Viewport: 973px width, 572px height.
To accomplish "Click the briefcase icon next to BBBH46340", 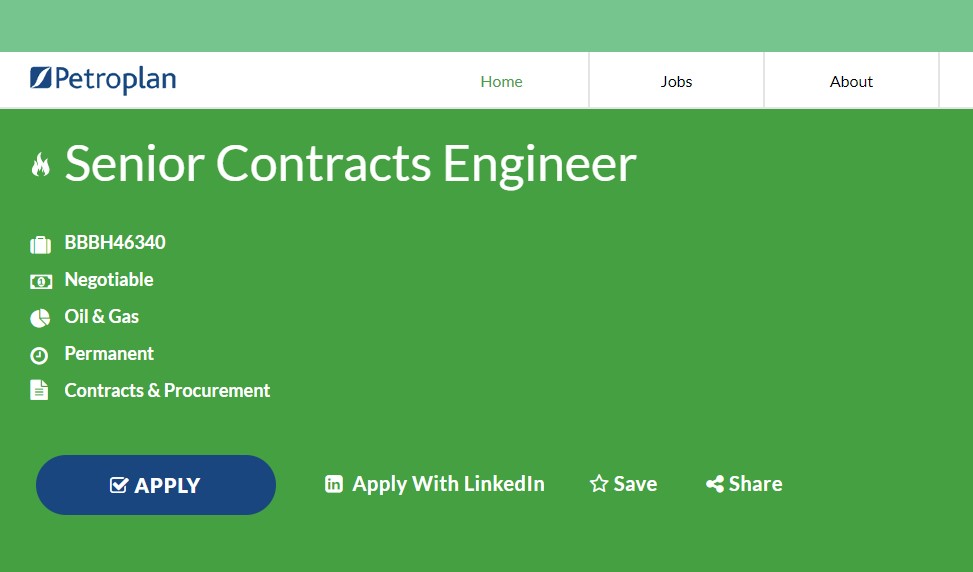I will pos(40,244).
